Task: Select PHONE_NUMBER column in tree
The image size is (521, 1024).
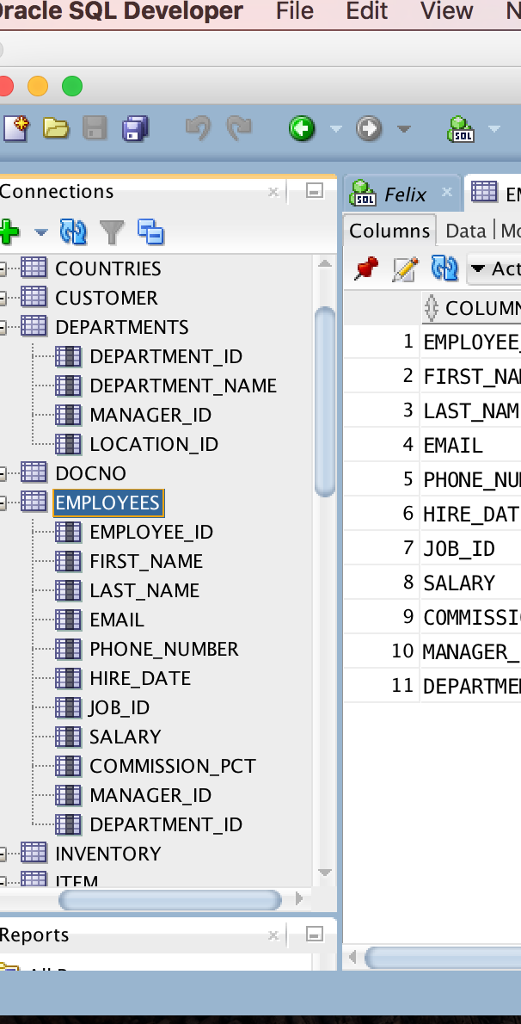Action: click(164, 648)
